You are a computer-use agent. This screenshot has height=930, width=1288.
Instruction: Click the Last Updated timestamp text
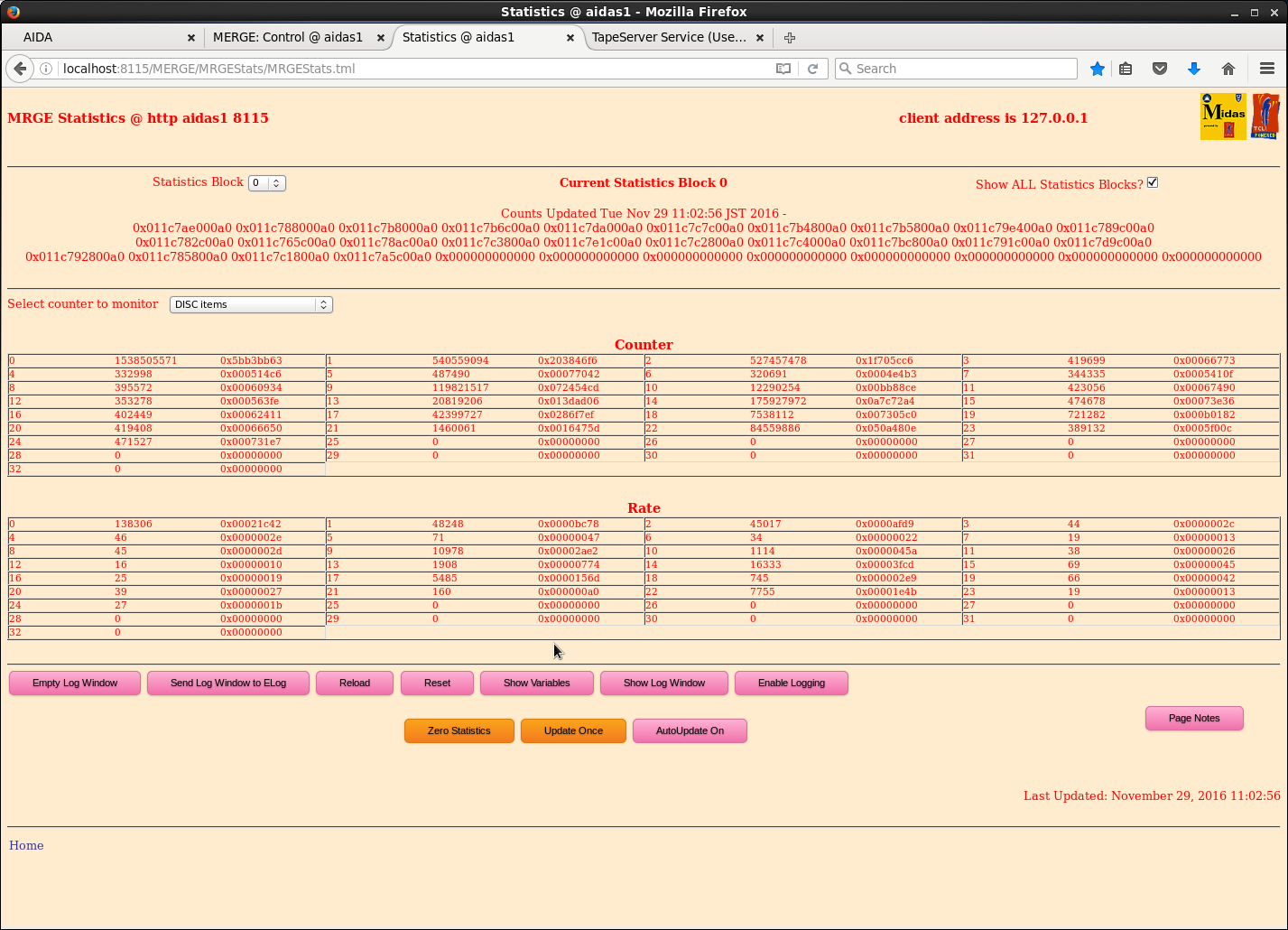[1152, 795]
